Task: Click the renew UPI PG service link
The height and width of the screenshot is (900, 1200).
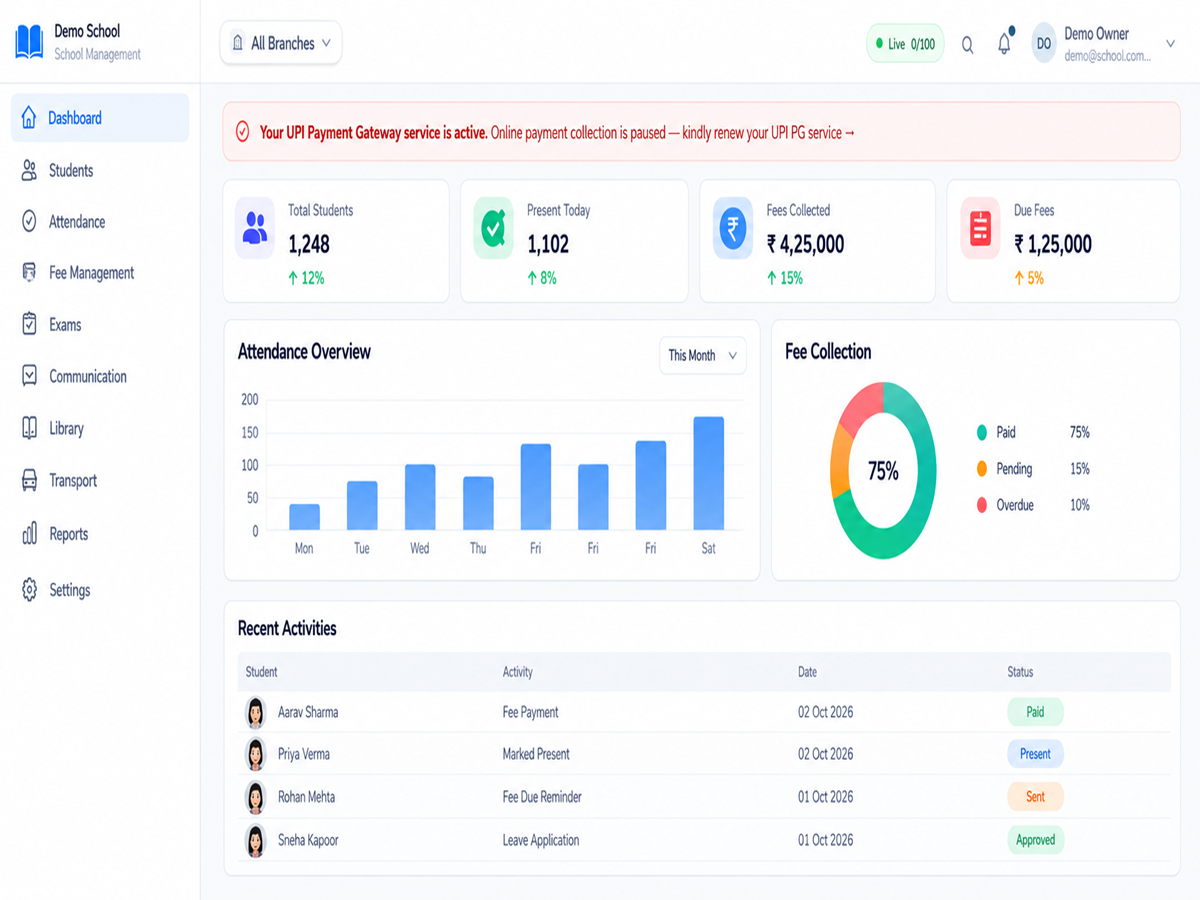Action: click(769, 132)
